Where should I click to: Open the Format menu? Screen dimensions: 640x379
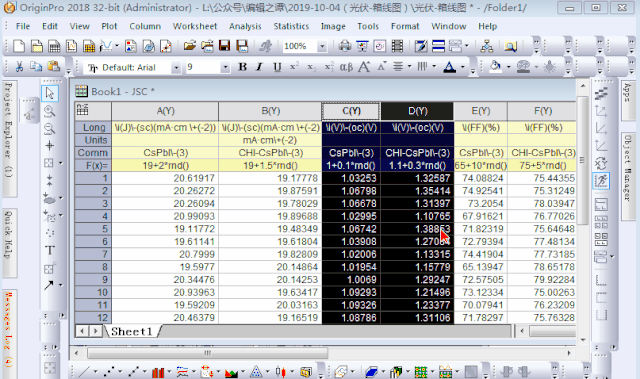click(x=405, y=26)
